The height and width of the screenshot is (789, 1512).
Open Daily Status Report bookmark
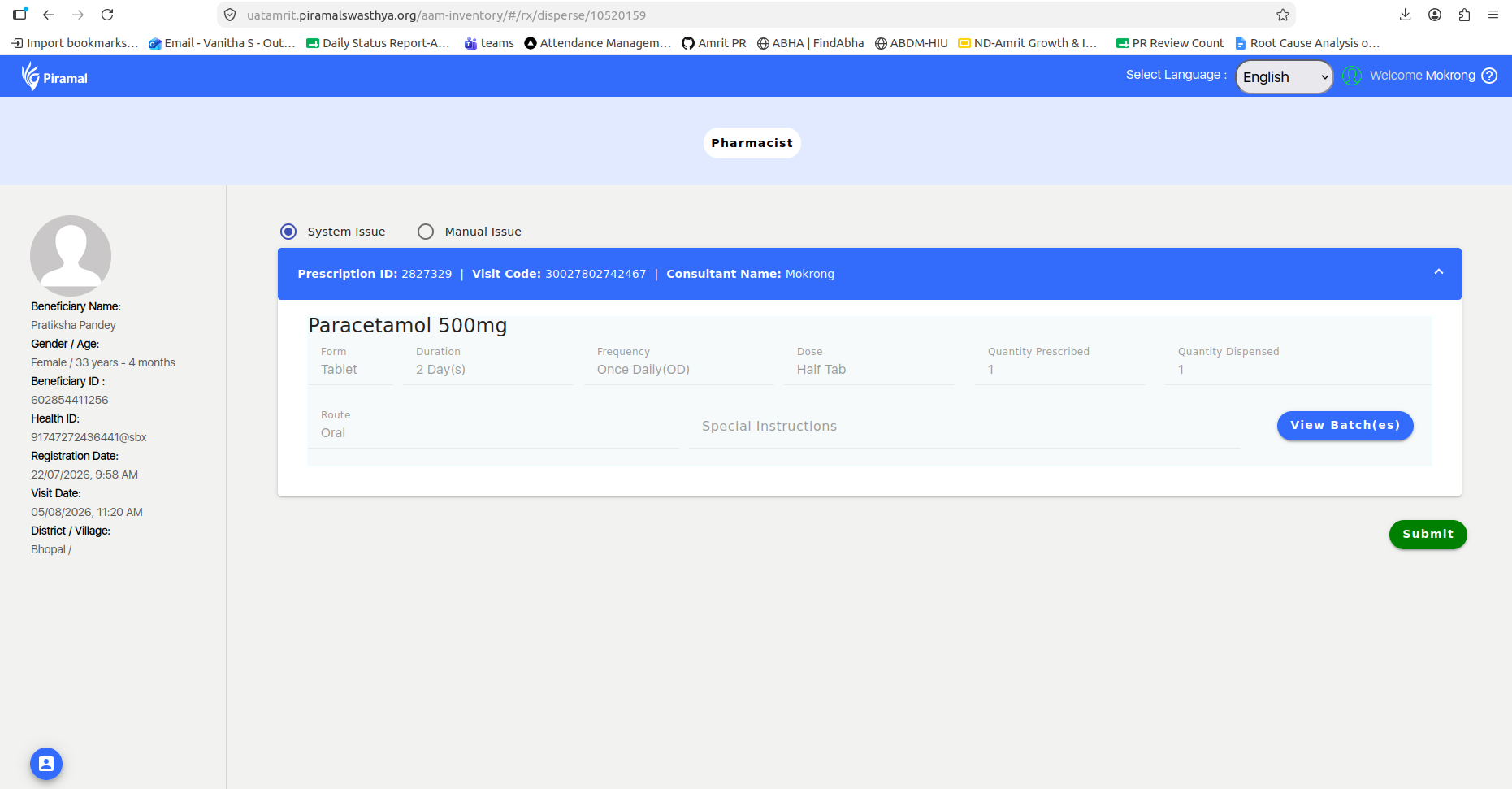378,43
